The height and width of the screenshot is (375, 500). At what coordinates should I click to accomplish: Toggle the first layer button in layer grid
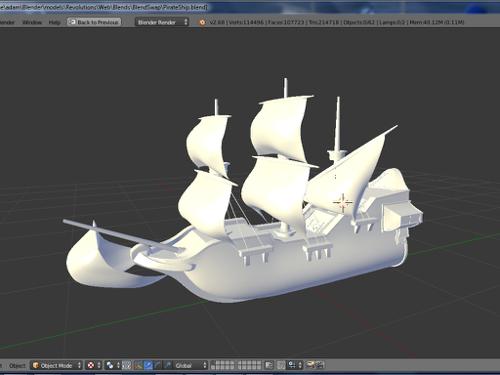[x=213, y=363]
